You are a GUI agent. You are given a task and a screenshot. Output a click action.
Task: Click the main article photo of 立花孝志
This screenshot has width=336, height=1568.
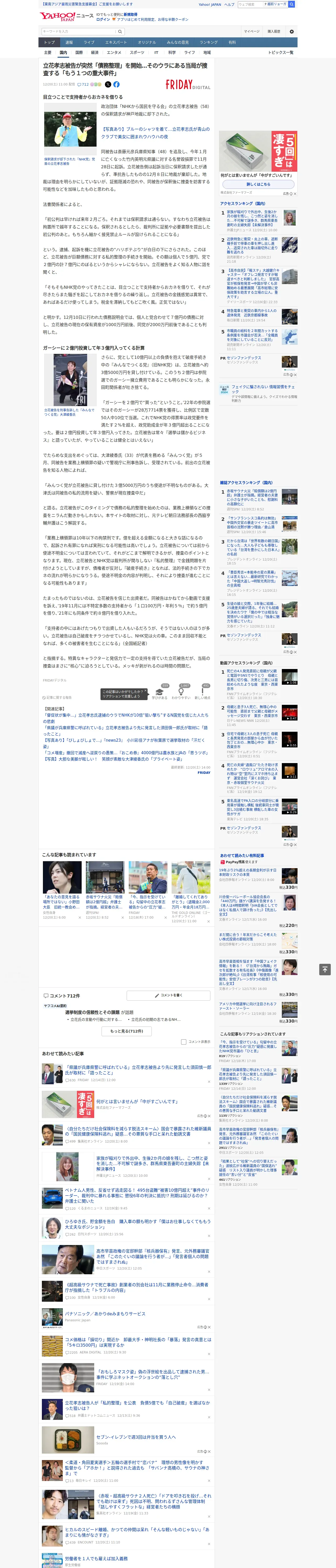(70, 129)
